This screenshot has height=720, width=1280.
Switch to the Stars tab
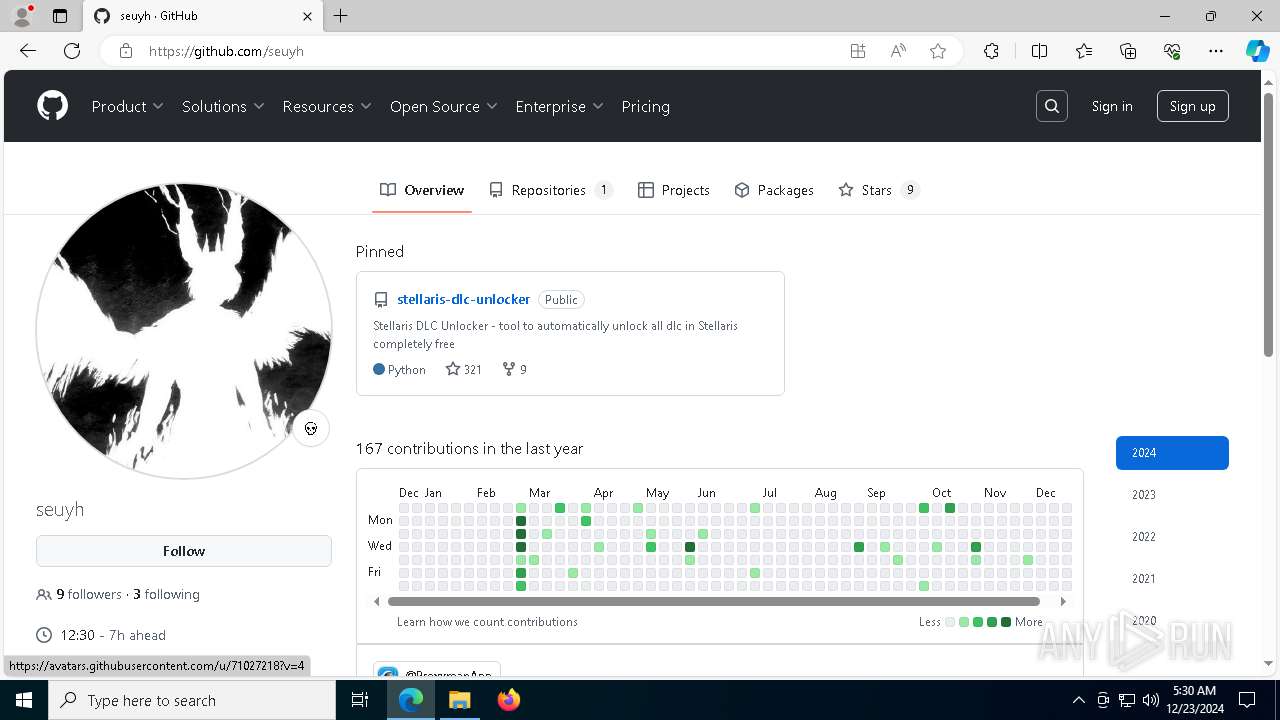(879, 190)
